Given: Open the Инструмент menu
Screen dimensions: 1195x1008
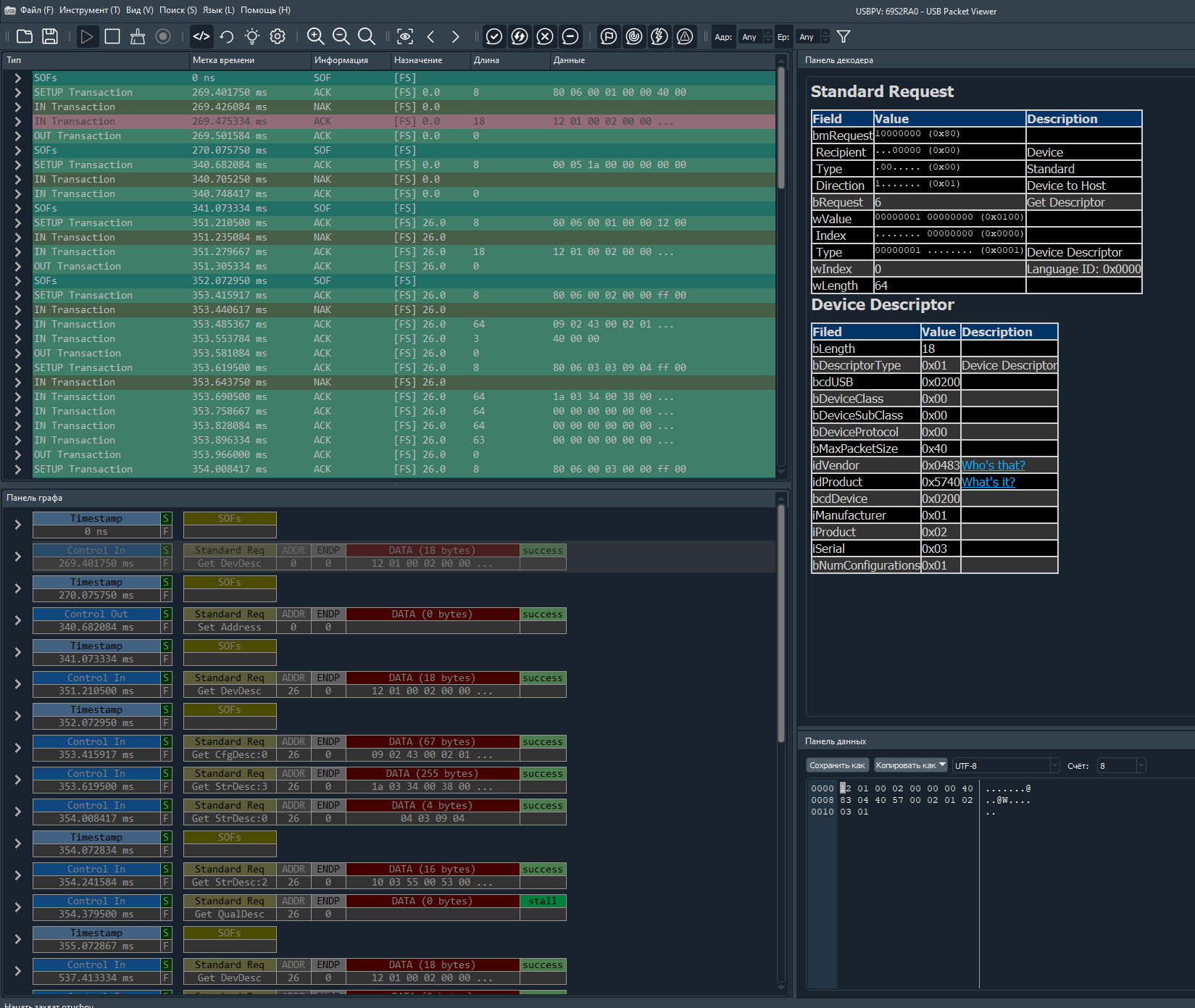Looking at the screenshot, I should (90, 10).
